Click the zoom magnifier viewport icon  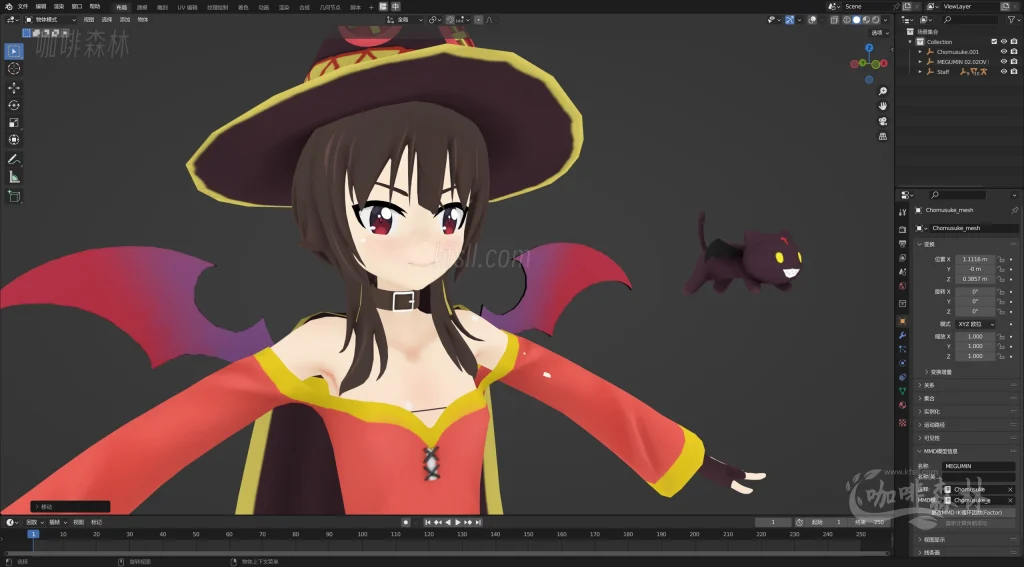click(x=883, y=91)
